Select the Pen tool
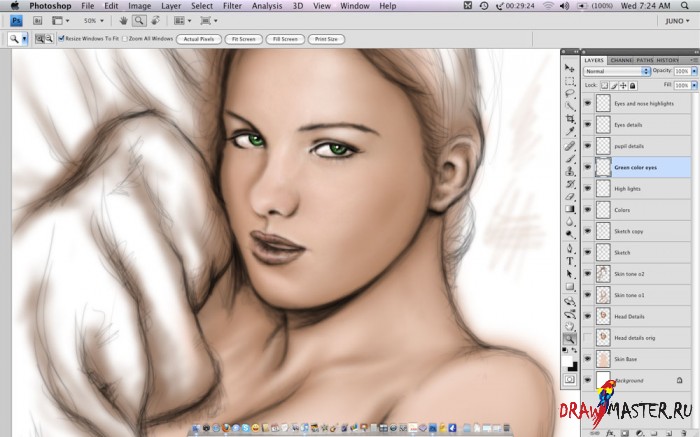The width and height of the screenshot is (700, 437). click(570, 249)
